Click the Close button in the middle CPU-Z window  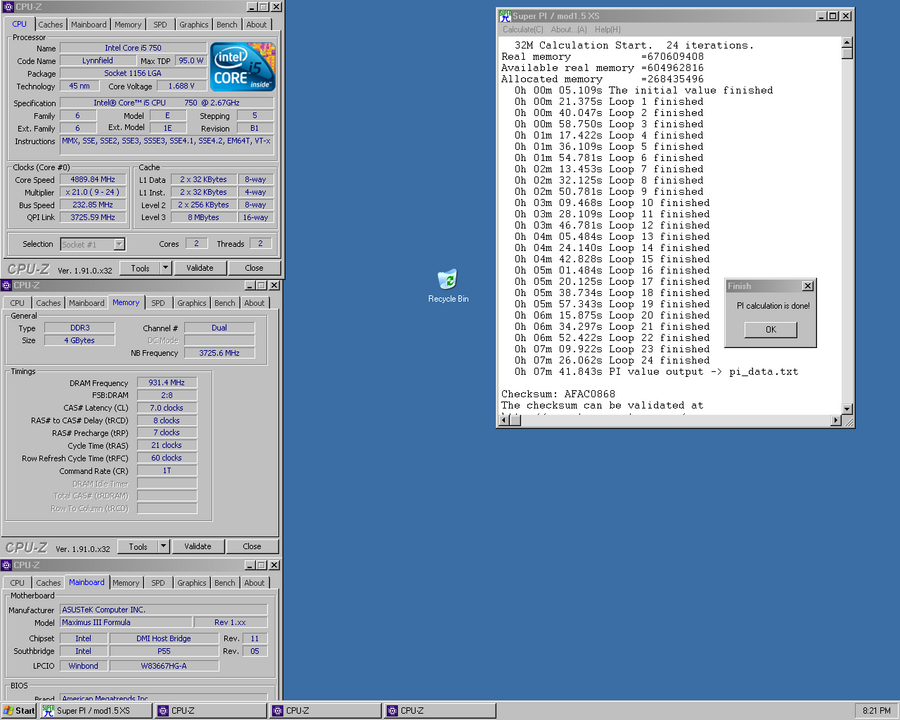point(251,547)
